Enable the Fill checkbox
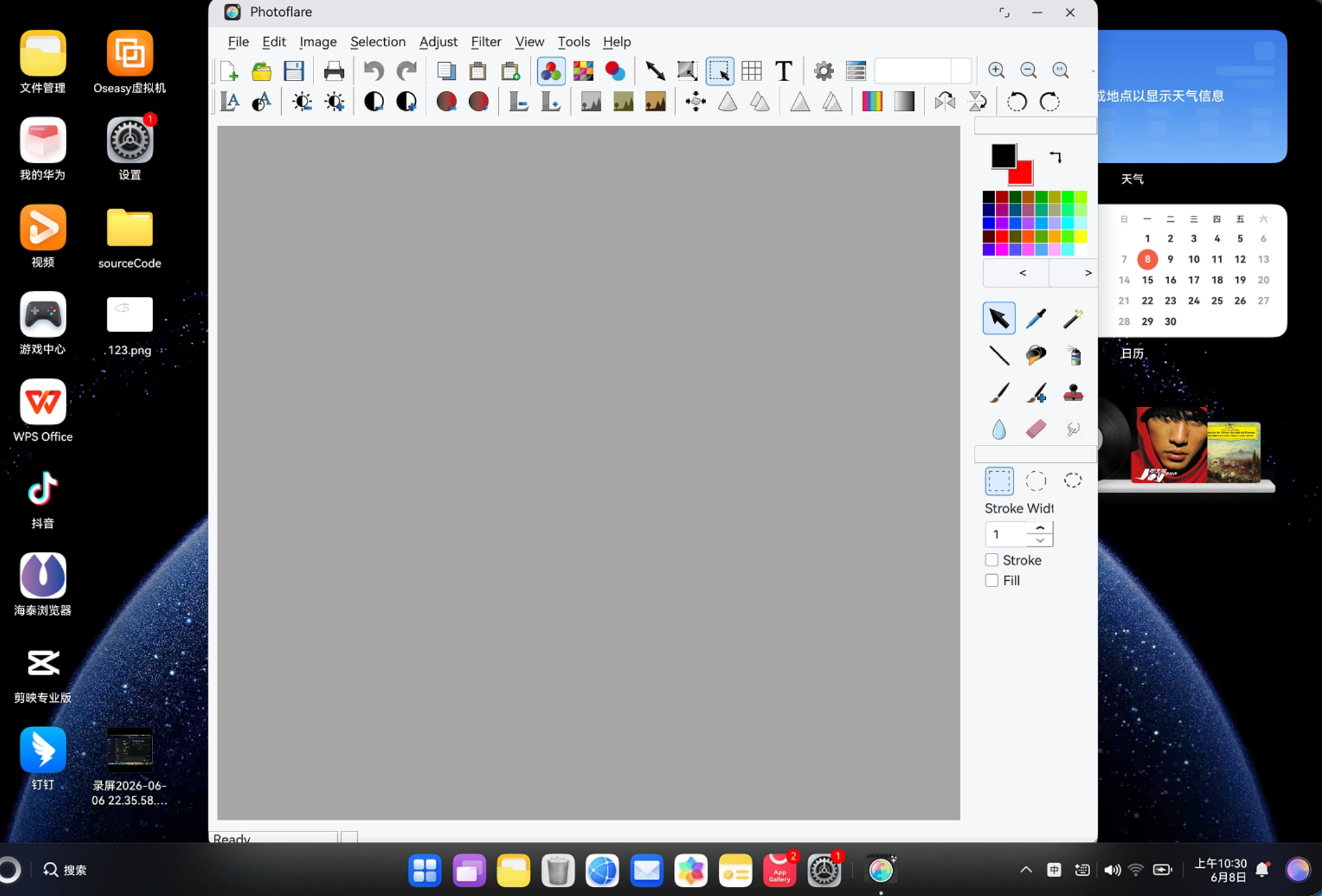 pyautogui.click(x=991, y=581)
